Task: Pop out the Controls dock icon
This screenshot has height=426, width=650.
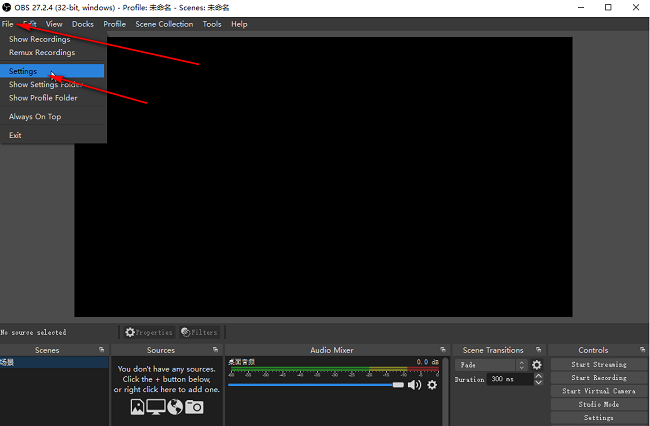Action: [643, 350]
